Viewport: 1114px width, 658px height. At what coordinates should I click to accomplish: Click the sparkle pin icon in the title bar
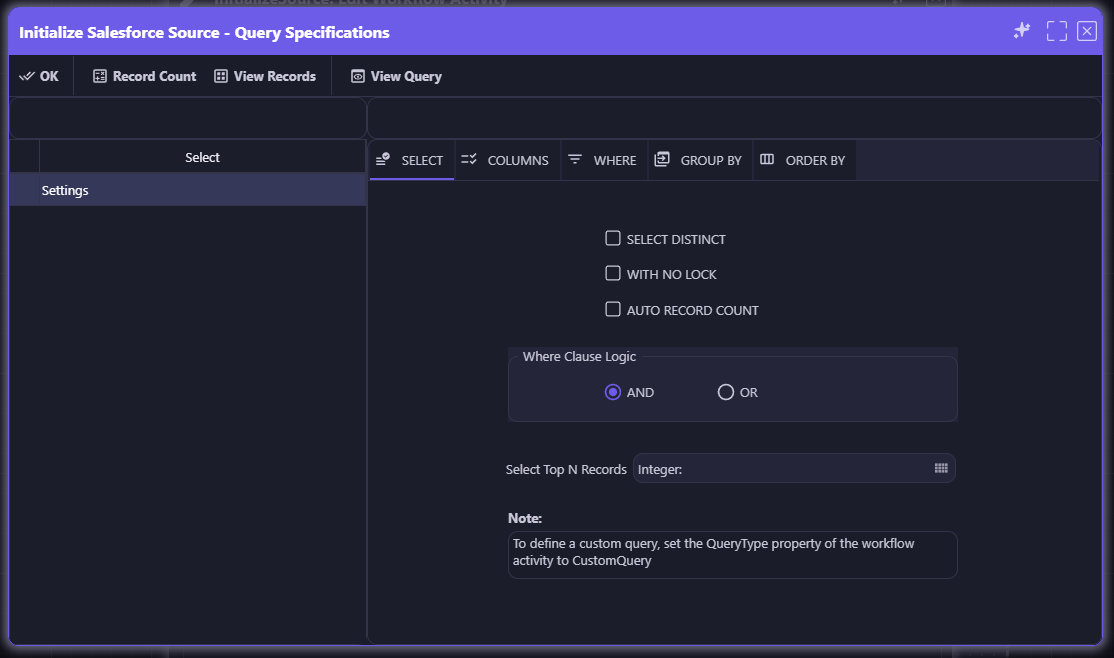(1022, 31)
